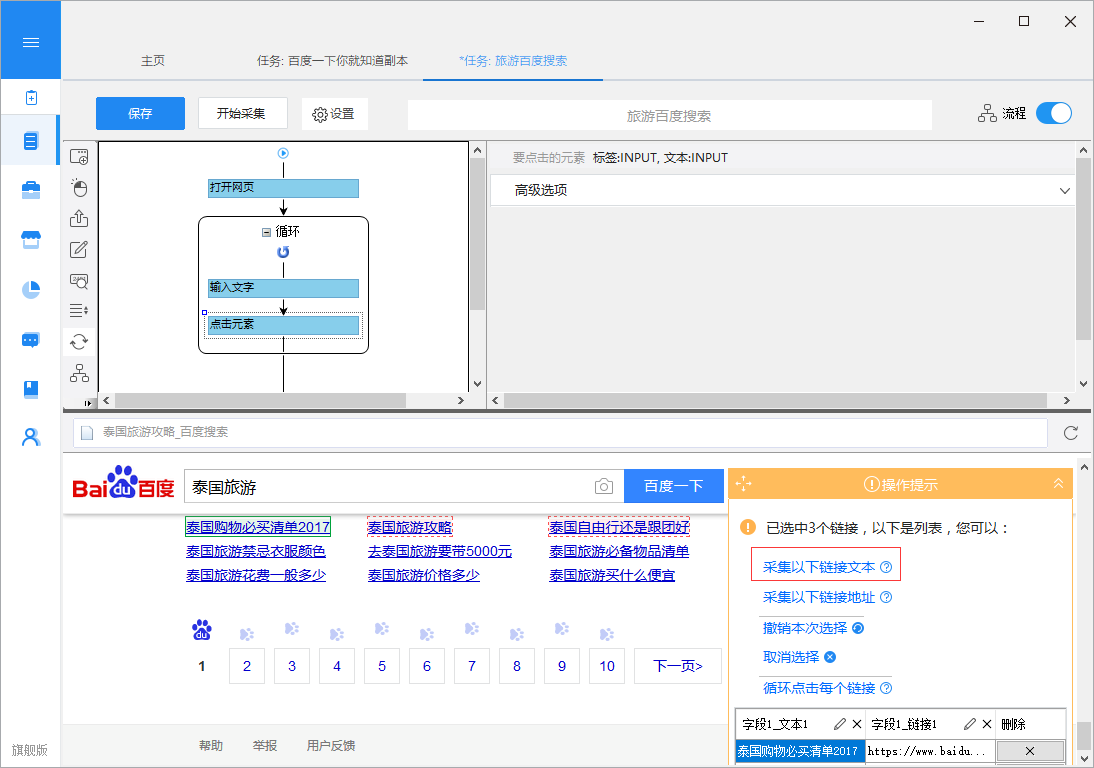1094x768 pixels.
Task: Select the dropdown list switch tool icon
Action: (79, 310)
